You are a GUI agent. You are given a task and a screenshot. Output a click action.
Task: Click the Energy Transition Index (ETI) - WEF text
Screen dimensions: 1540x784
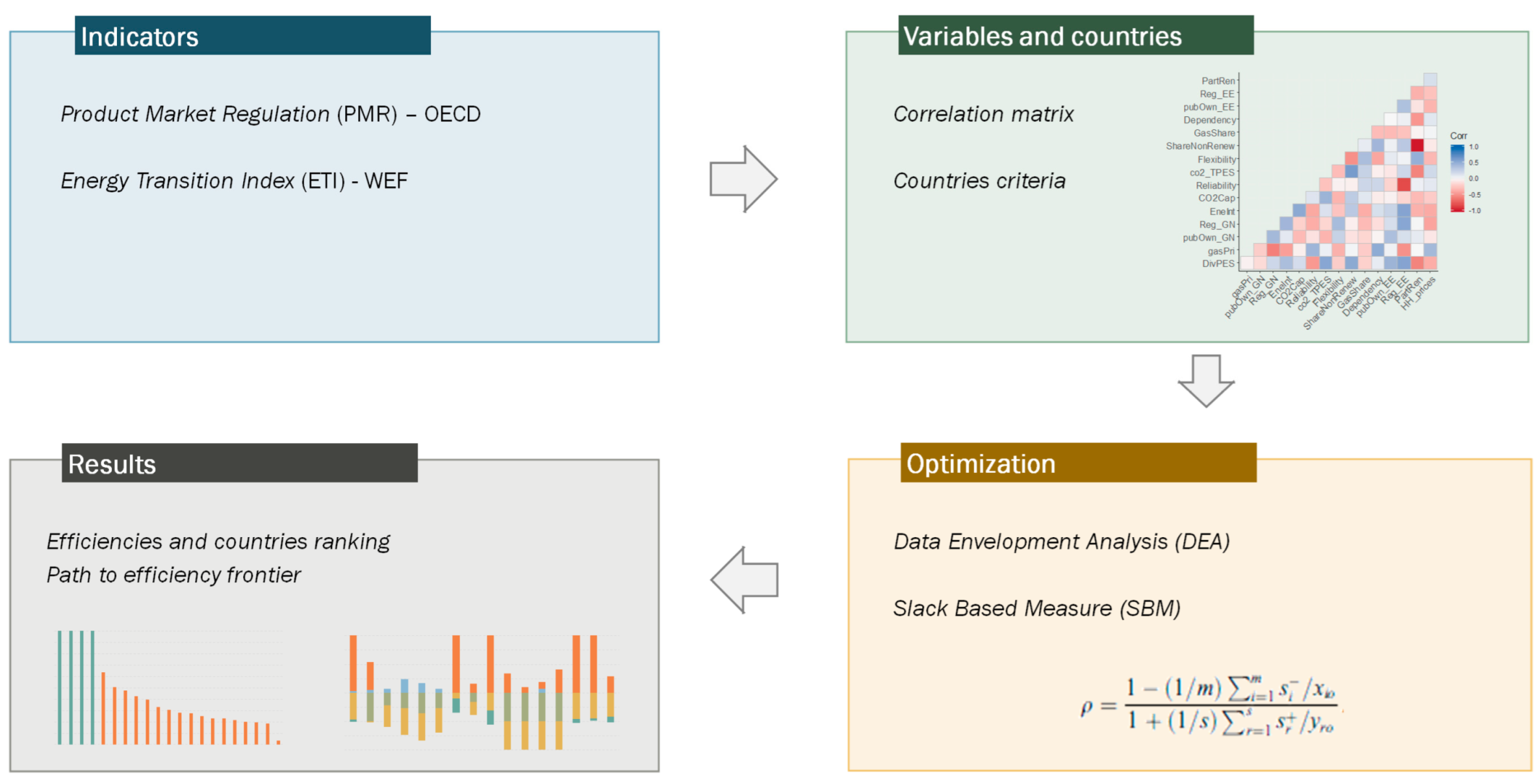click(234, 181)
